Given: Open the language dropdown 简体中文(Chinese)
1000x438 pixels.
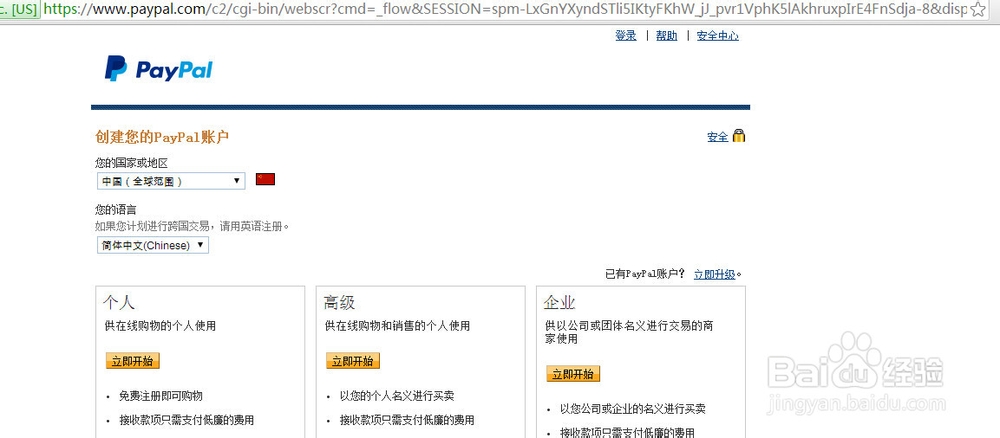Looking at the screenshot, I should tap(153, 245).
